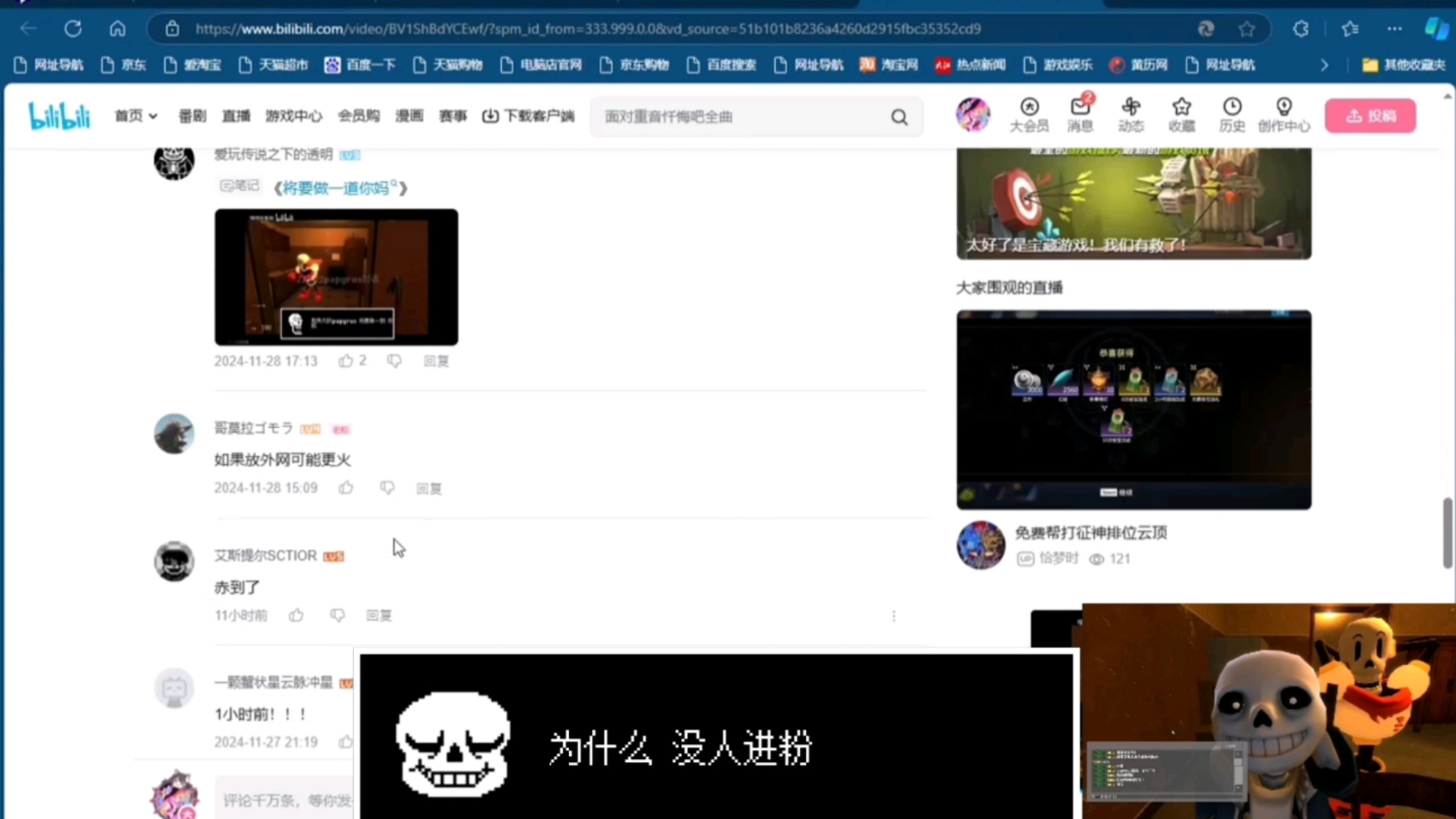Viewport: 1456px width, 819px height.
Task: Open the 大家围观的直播 stream thumbnail
Action: click(1134, 409)
